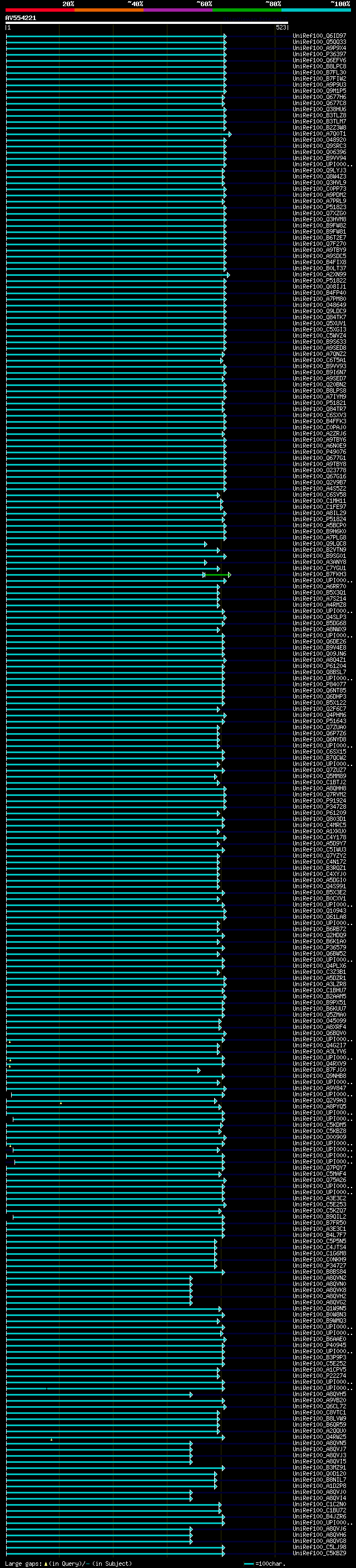Click the green alignment segment of B7FKH3
This screenshot has width=356, height=1568.
coord(217,575)
